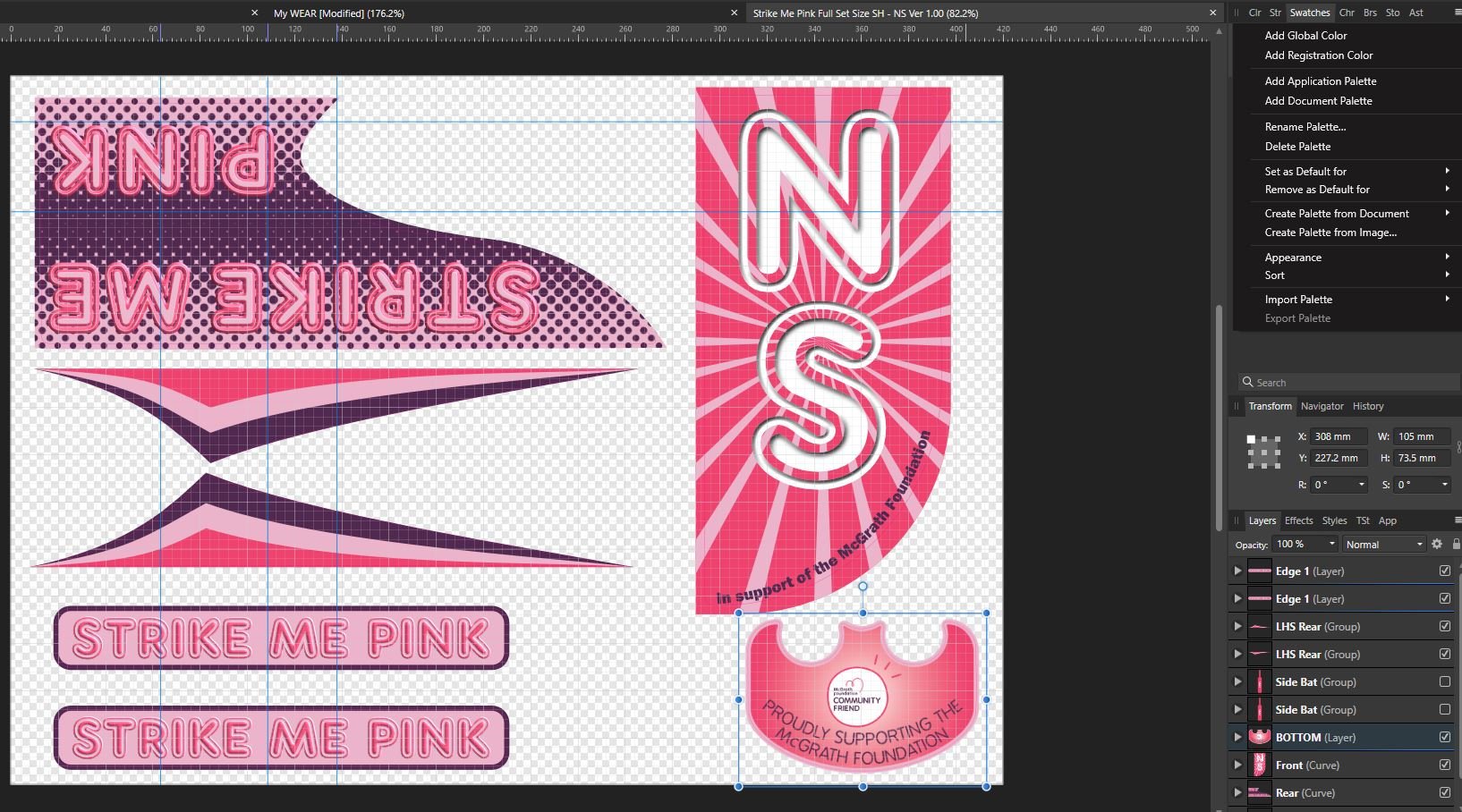
Task: Grab the bottom-right selection handle on canvas
Action: coord(986,786)
